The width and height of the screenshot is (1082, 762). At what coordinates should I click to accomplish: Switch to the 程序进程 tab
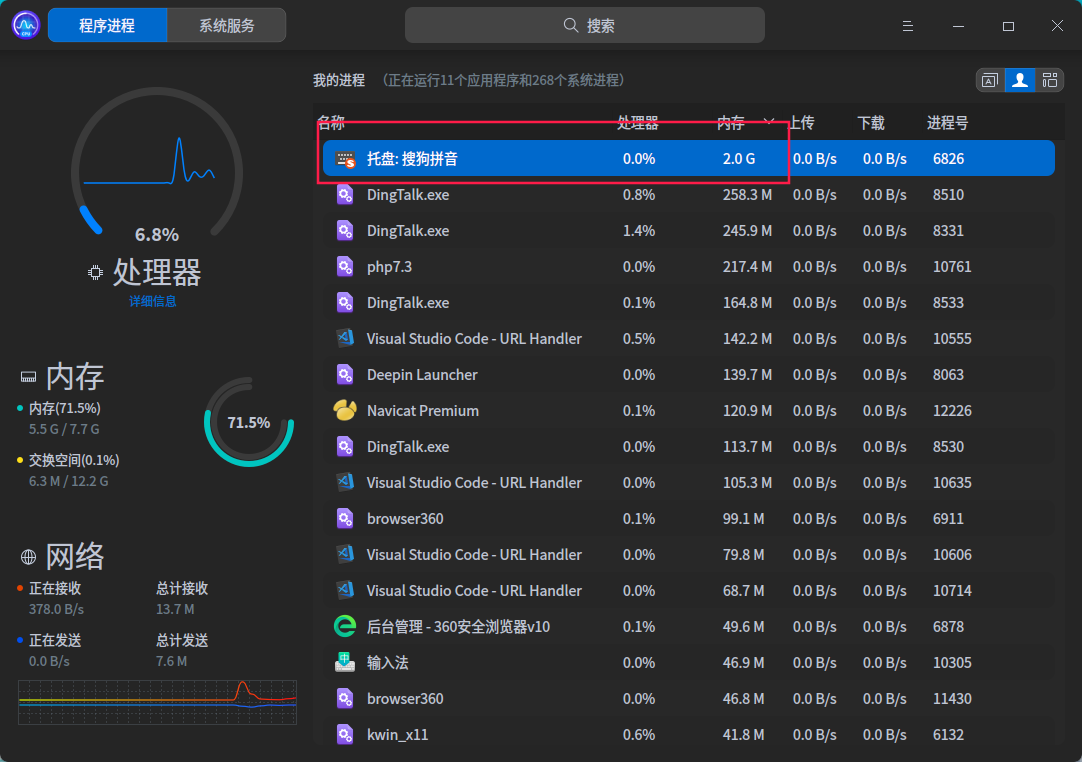click(107, 26)
